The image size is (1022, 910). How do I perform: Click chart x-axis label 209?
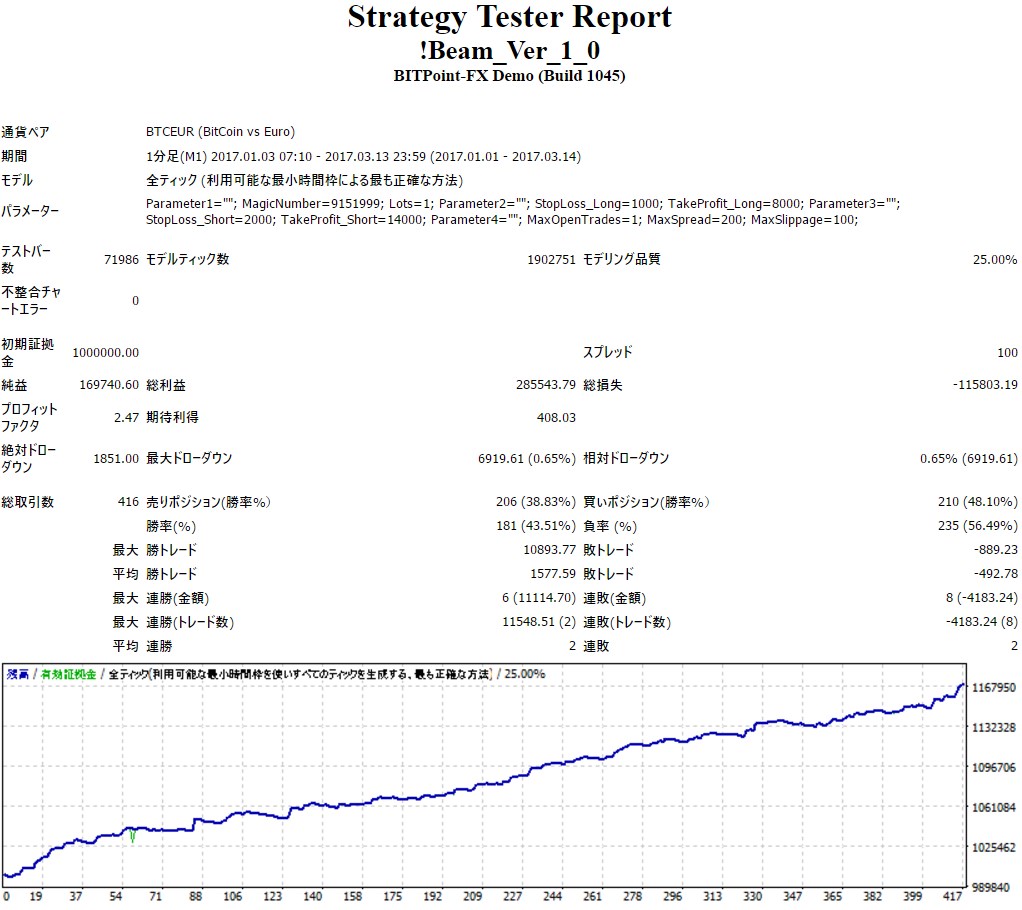(472, 896)
